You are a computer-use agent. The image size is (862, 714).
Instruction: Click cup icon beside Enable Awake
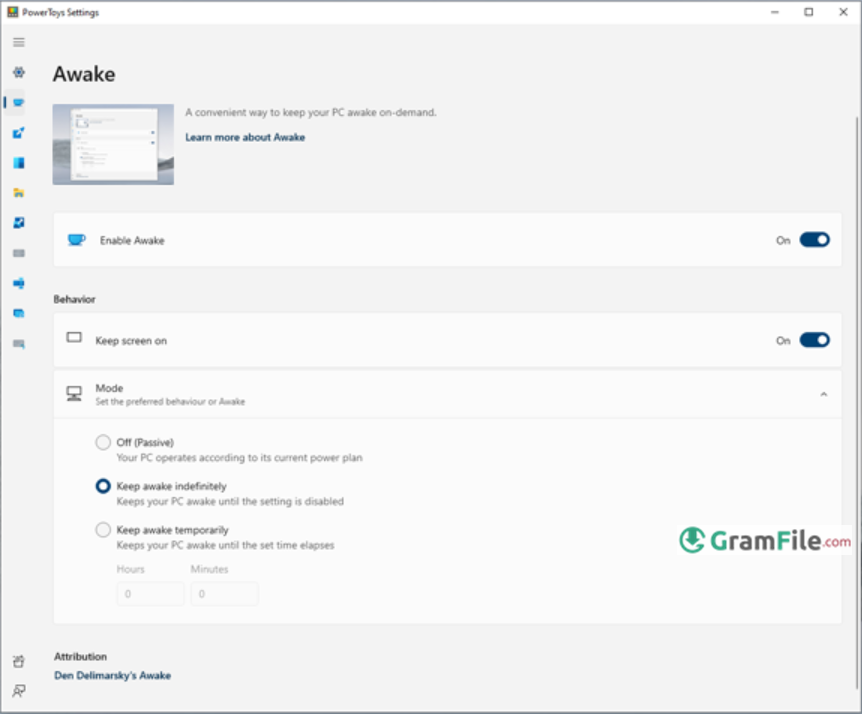[76, 240]
